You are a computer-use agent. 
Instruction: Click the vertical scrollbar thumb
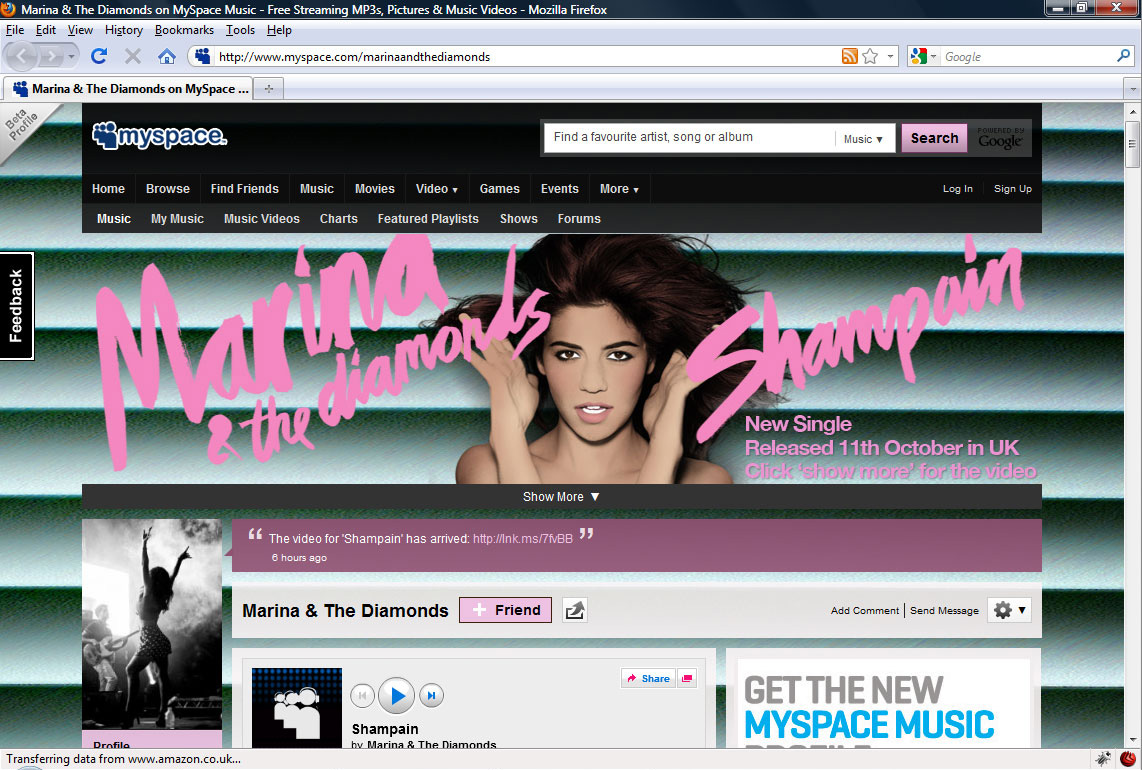(x=1133, y=144)
